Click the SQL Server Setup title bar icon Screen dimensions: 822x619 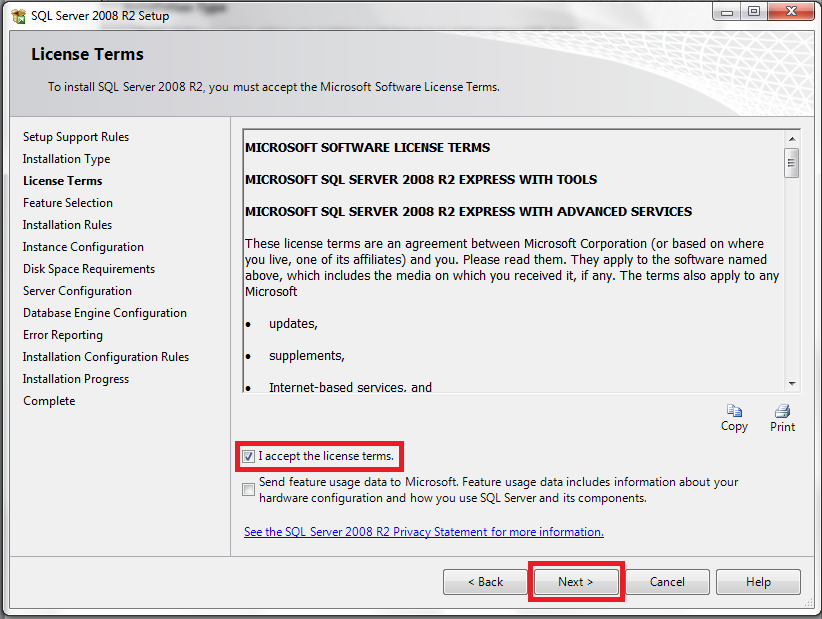click(18, 16)
